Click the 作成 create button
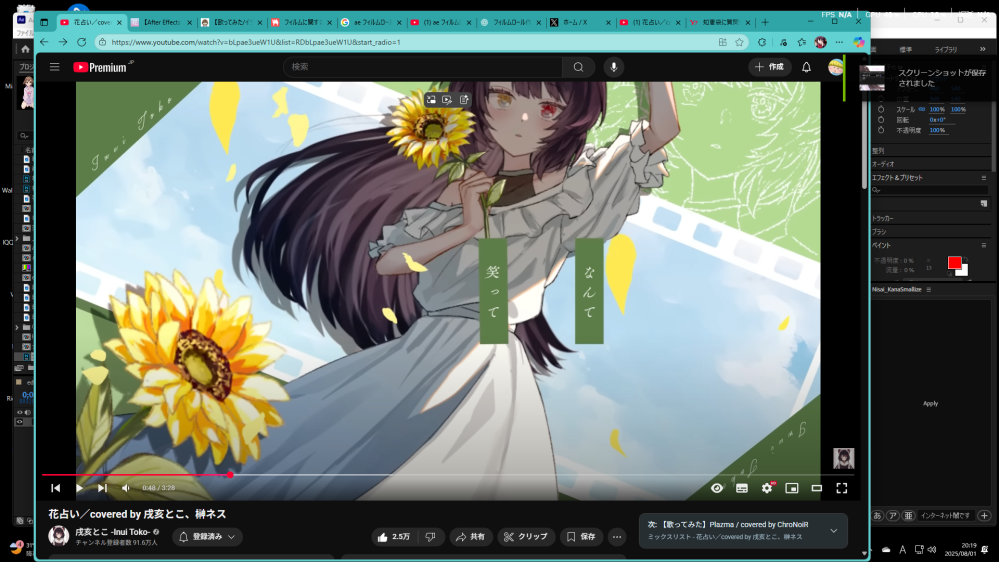This screenshot has height=562, width=999. click(770, 67)
